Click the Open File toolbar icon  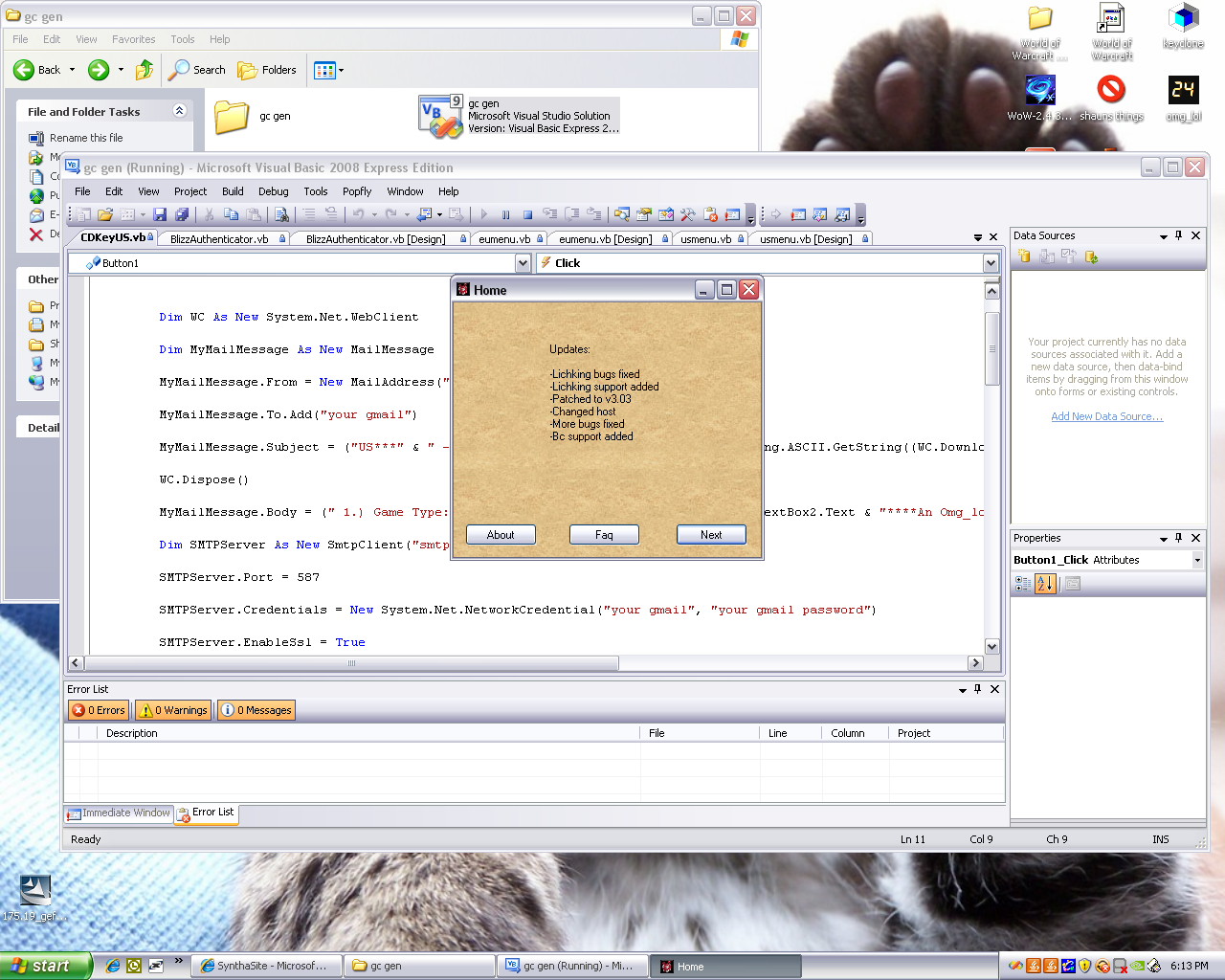(x=105, y=214)
